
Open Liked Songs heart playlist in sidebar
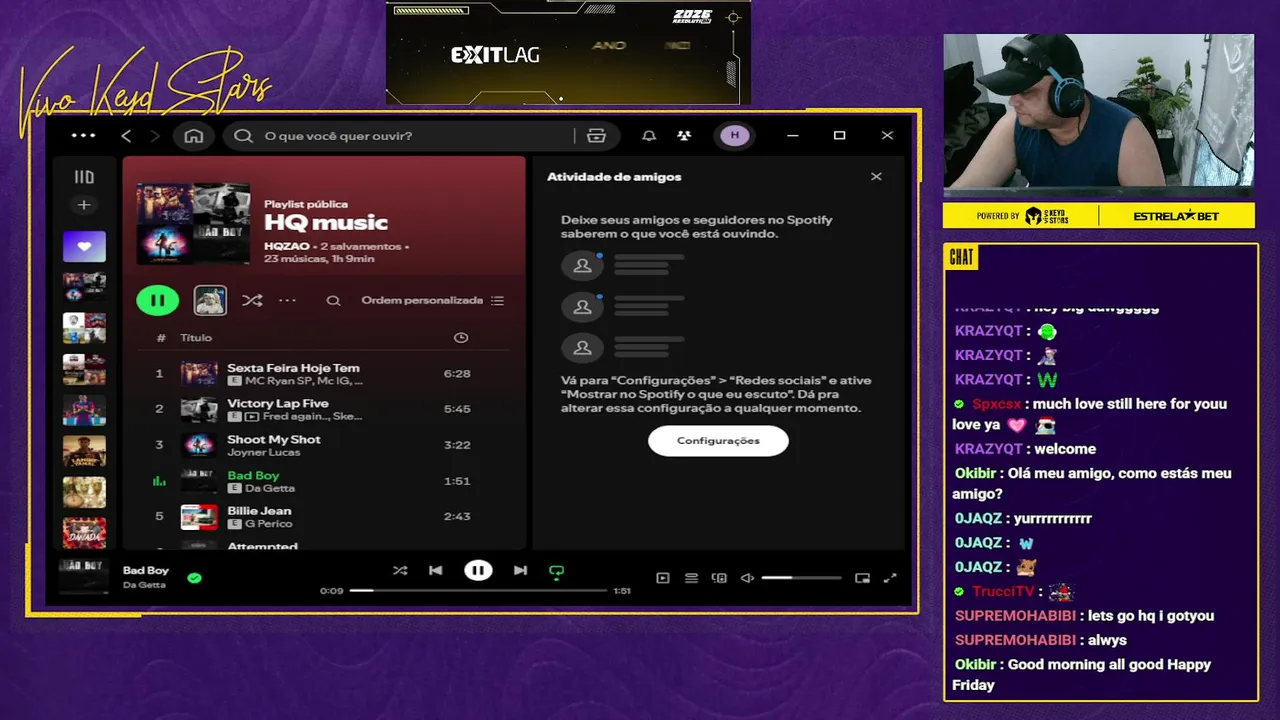point(84,246)
